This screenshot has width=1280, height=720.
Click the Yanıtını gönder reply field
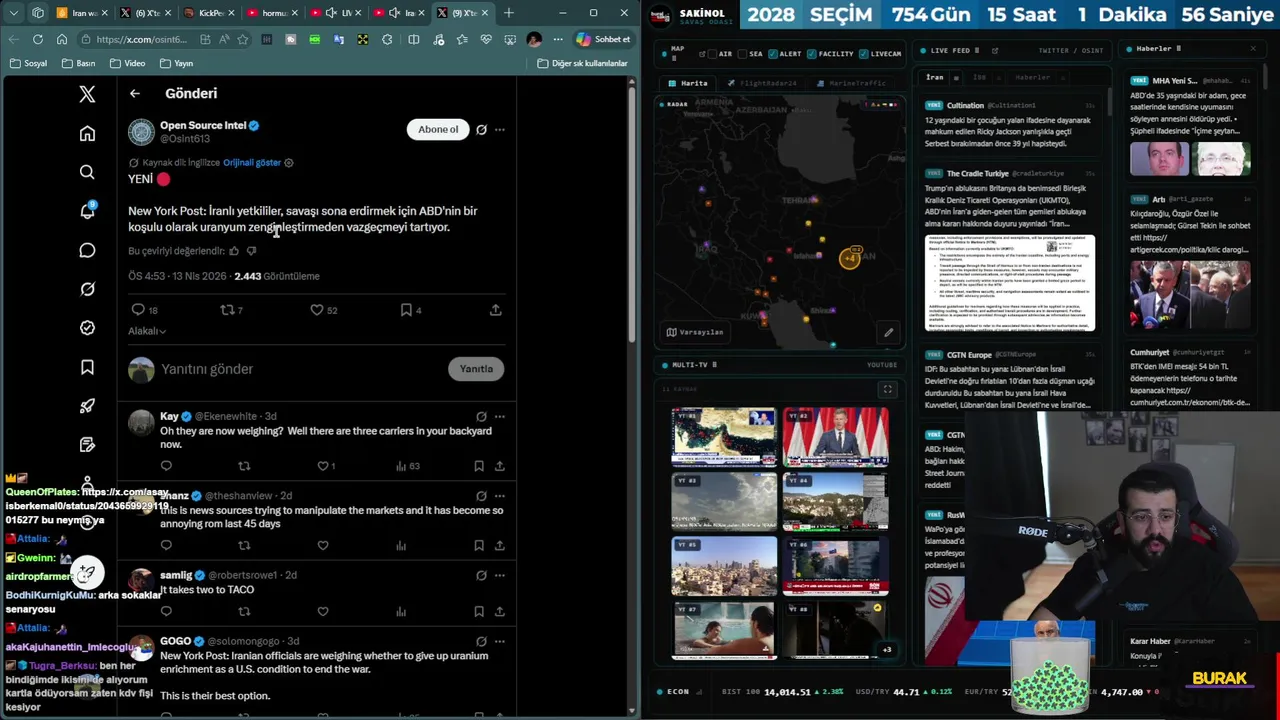(300, 369)
